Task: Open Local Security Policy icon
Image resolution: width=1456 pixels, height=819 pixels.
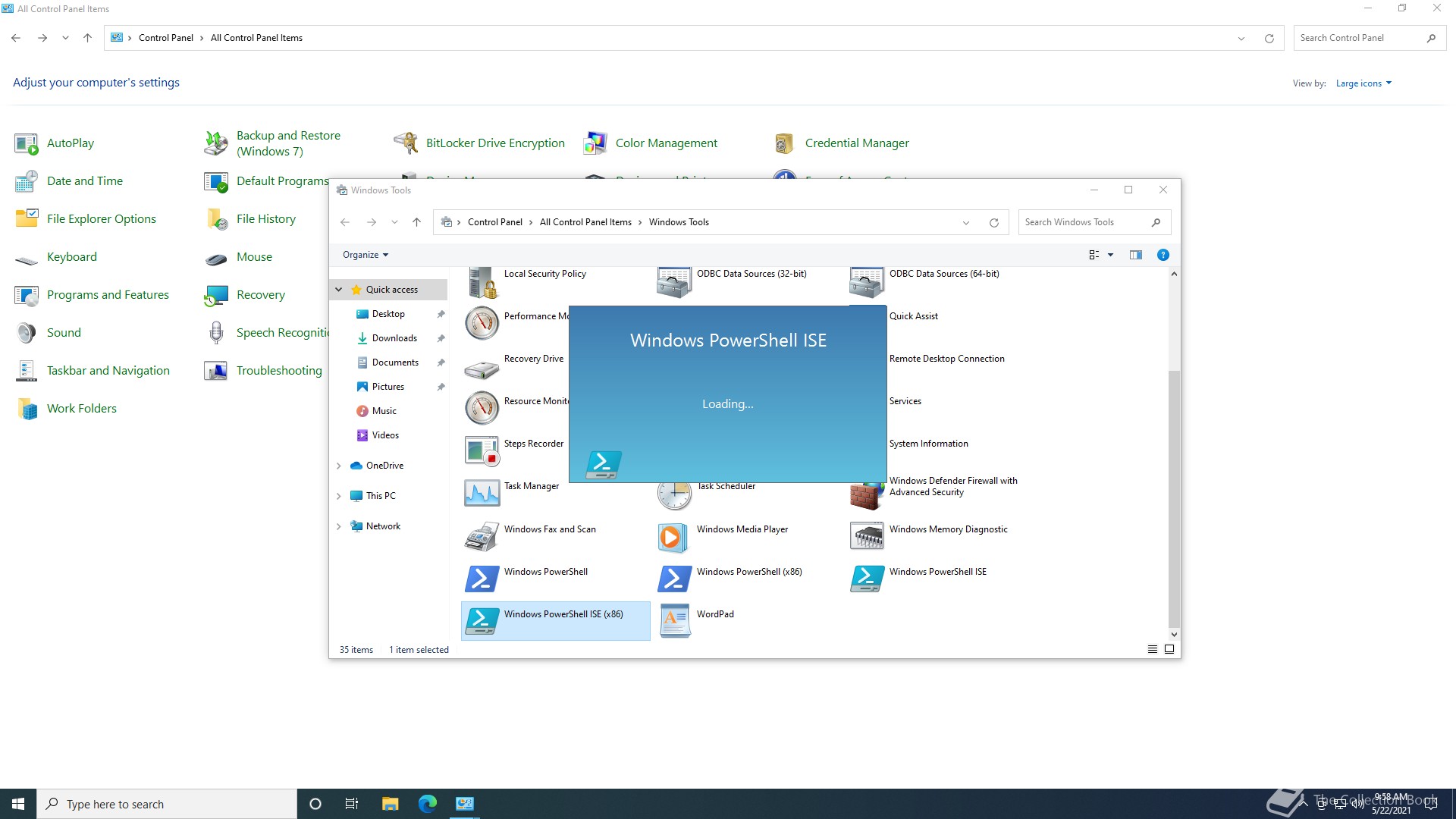Action: 482,282
